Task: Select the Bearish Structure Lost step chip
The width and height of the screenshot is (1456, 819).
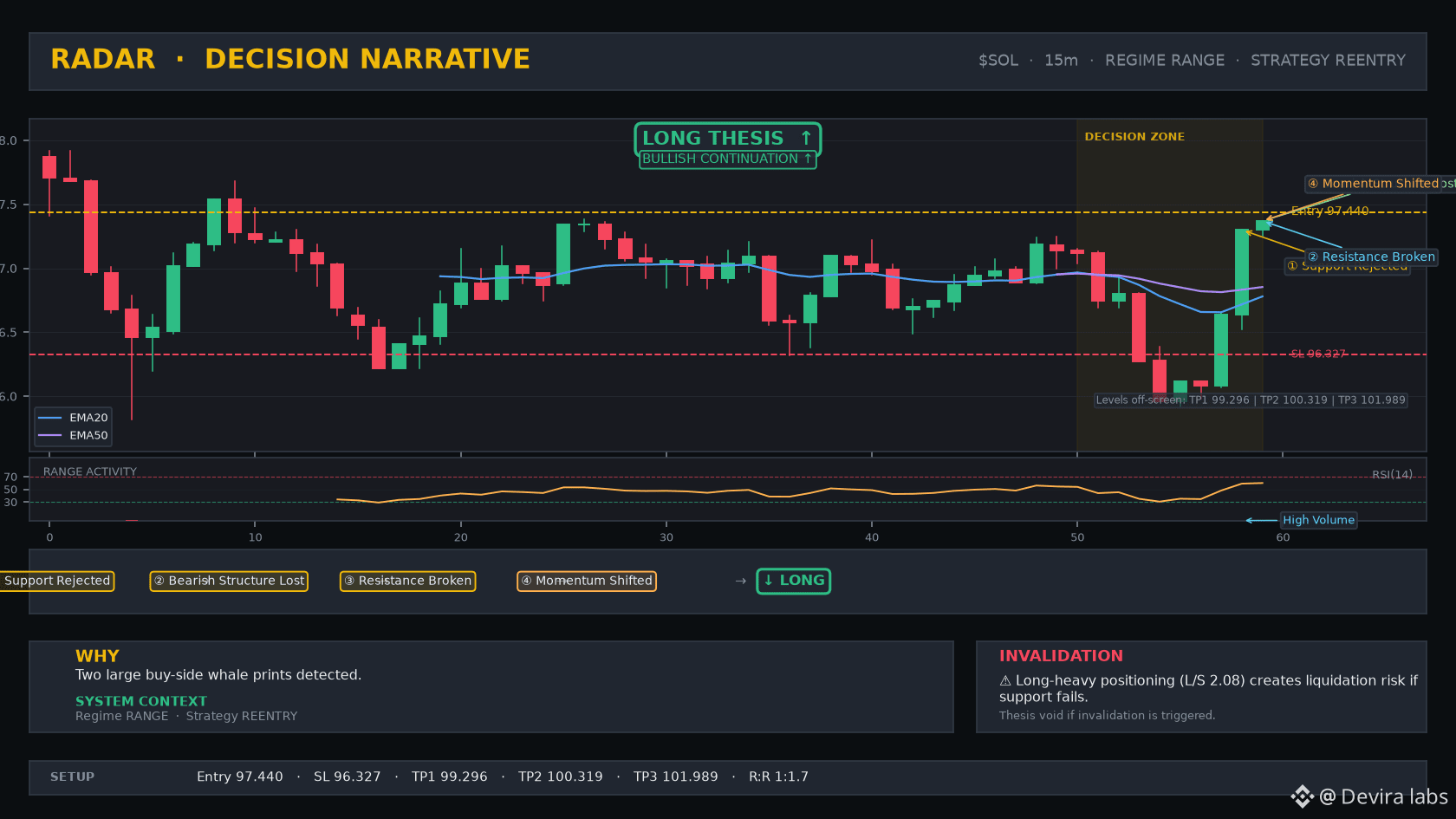Action: [x=229, y=581]
